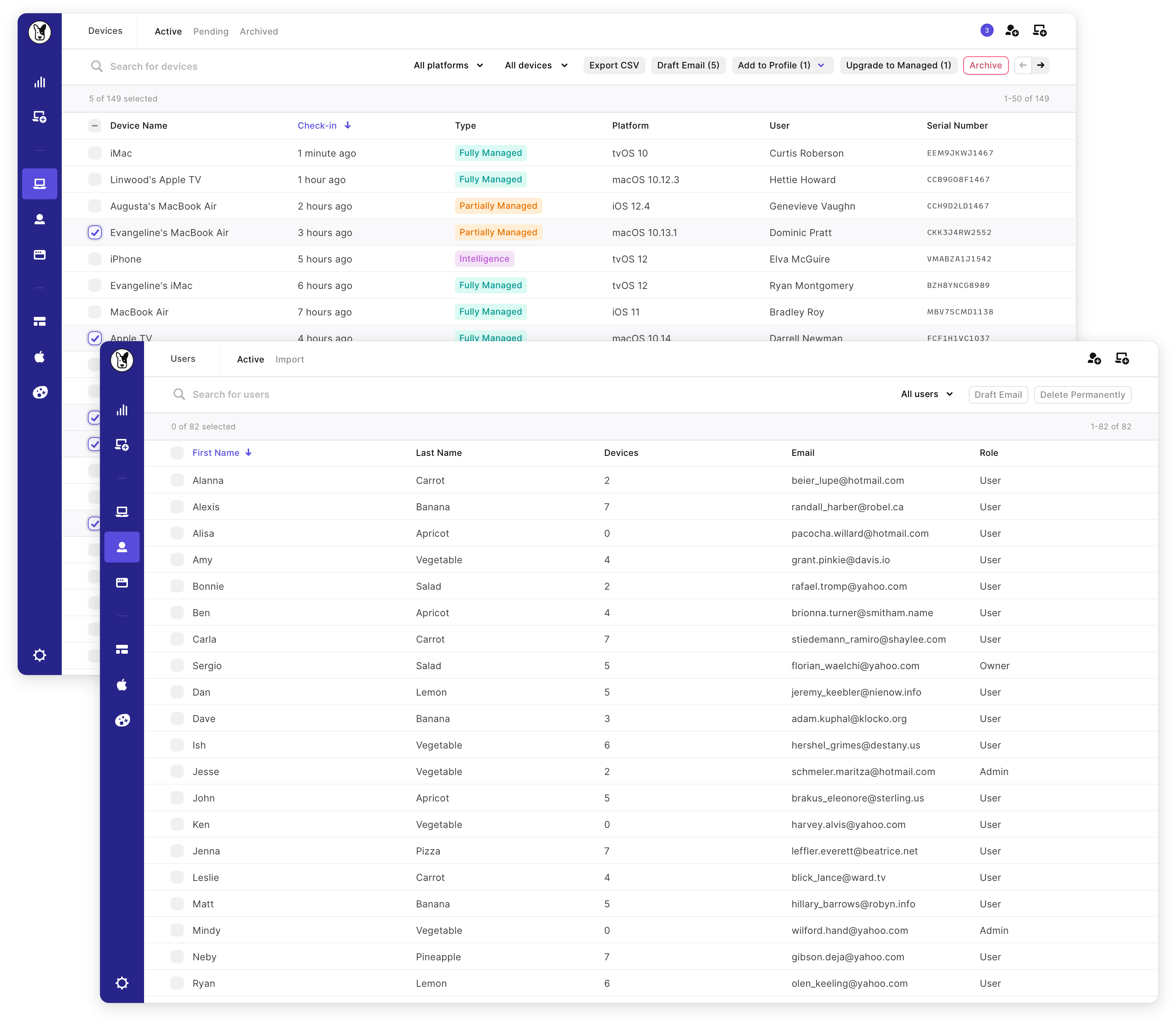The image size is (1176, 1025).
Task: Click add-user icon in Users window header
Action: pyautogui.click(x=1094, y=358)
